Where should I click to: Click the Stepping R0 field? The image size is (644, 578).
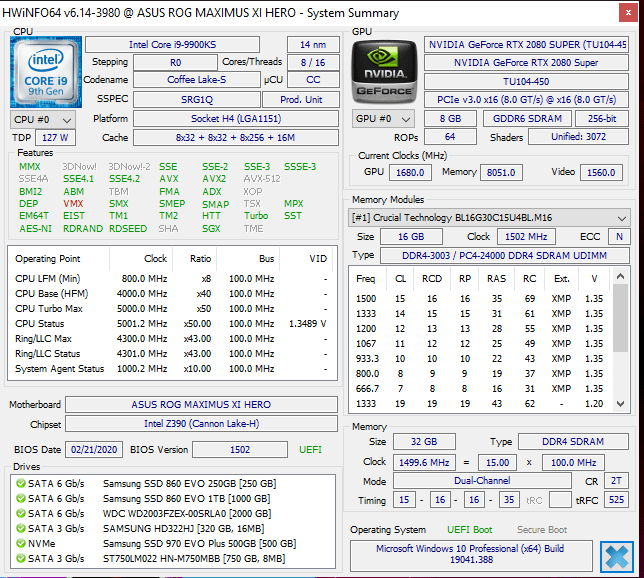(x=175, y=62)
